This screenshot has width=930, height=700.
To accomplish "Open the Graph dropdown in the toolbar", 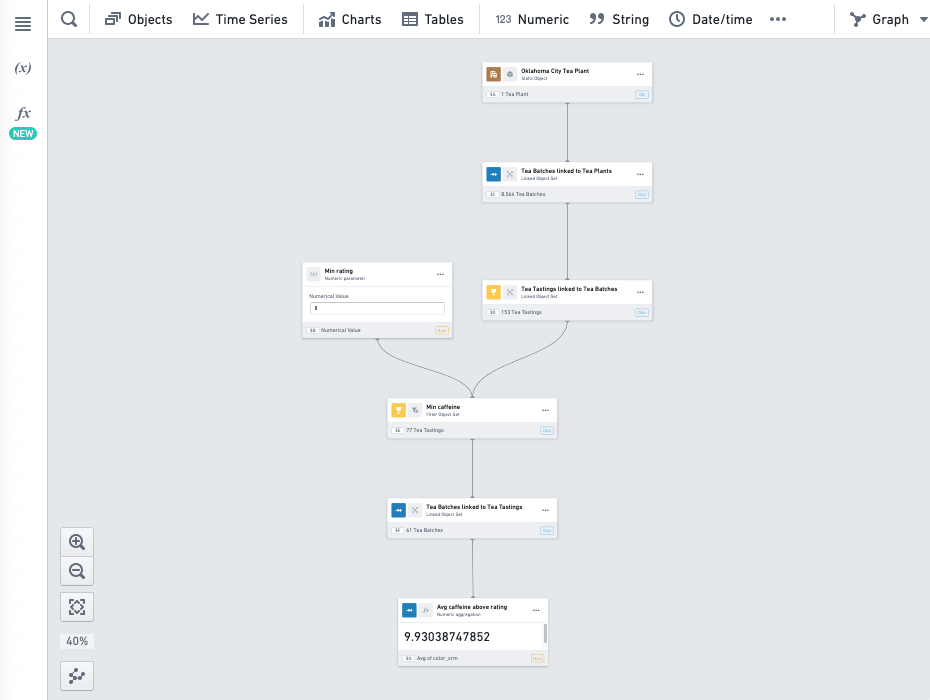I will tap(888, 20).
